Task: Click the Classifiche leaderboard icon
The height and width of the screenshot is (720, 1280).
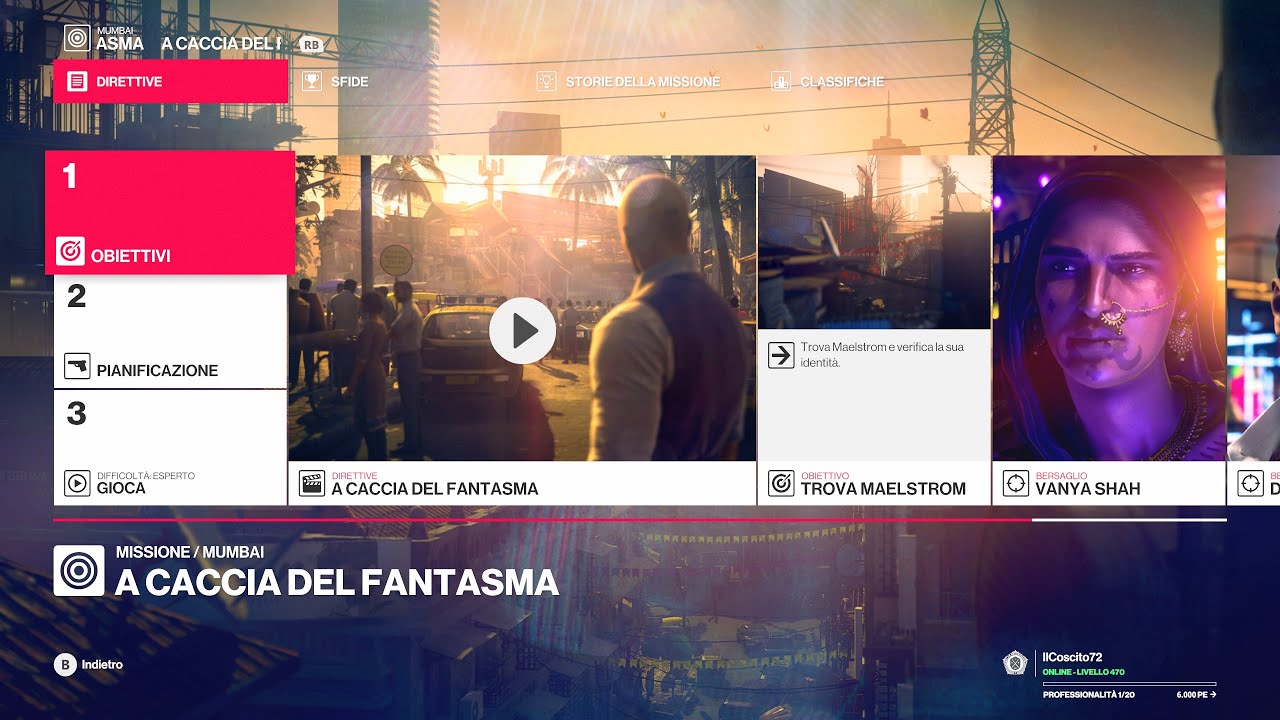Action: [781, 81]
